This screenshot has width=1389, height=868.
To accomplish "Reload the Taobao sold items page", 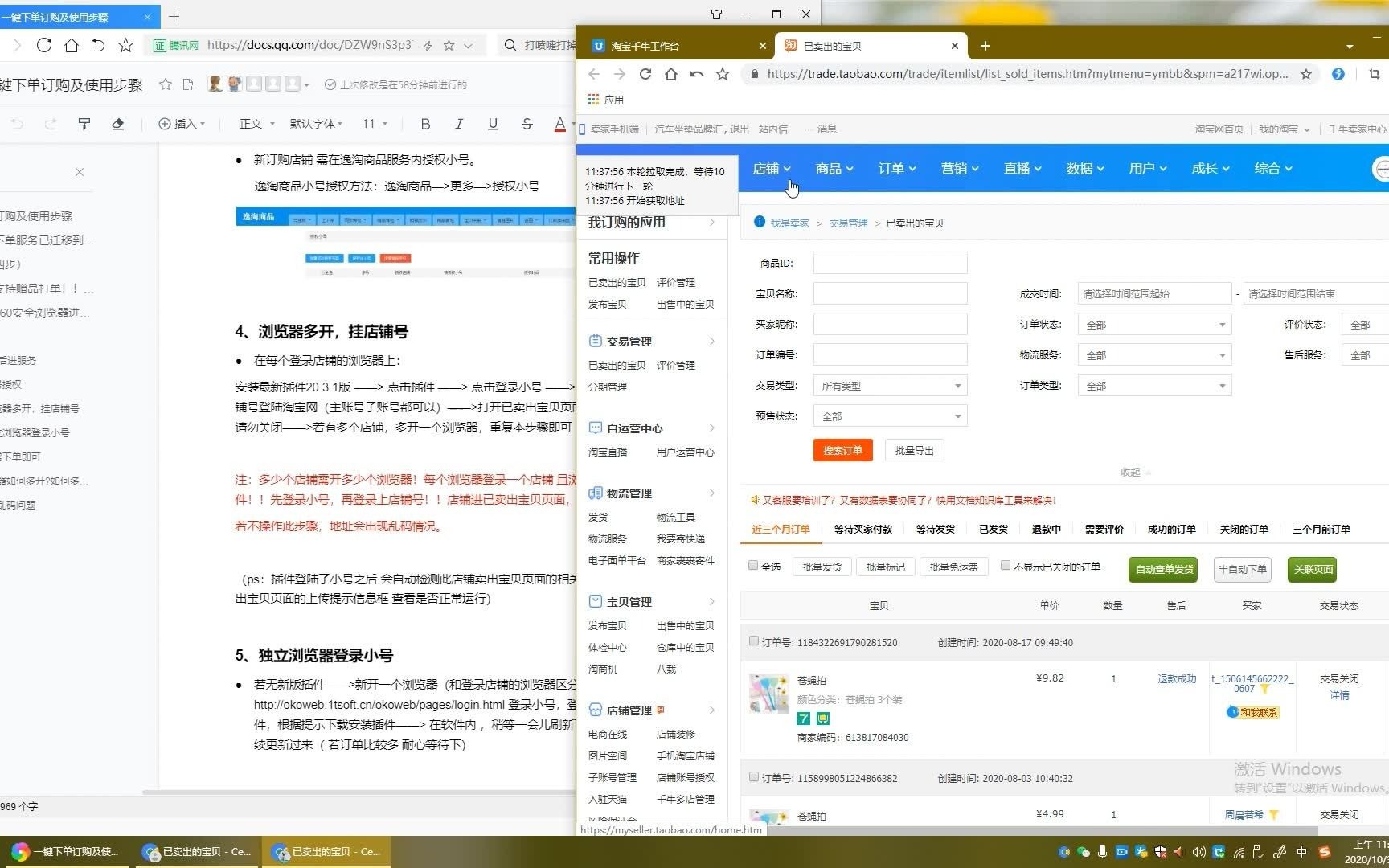I will point(645,74).
